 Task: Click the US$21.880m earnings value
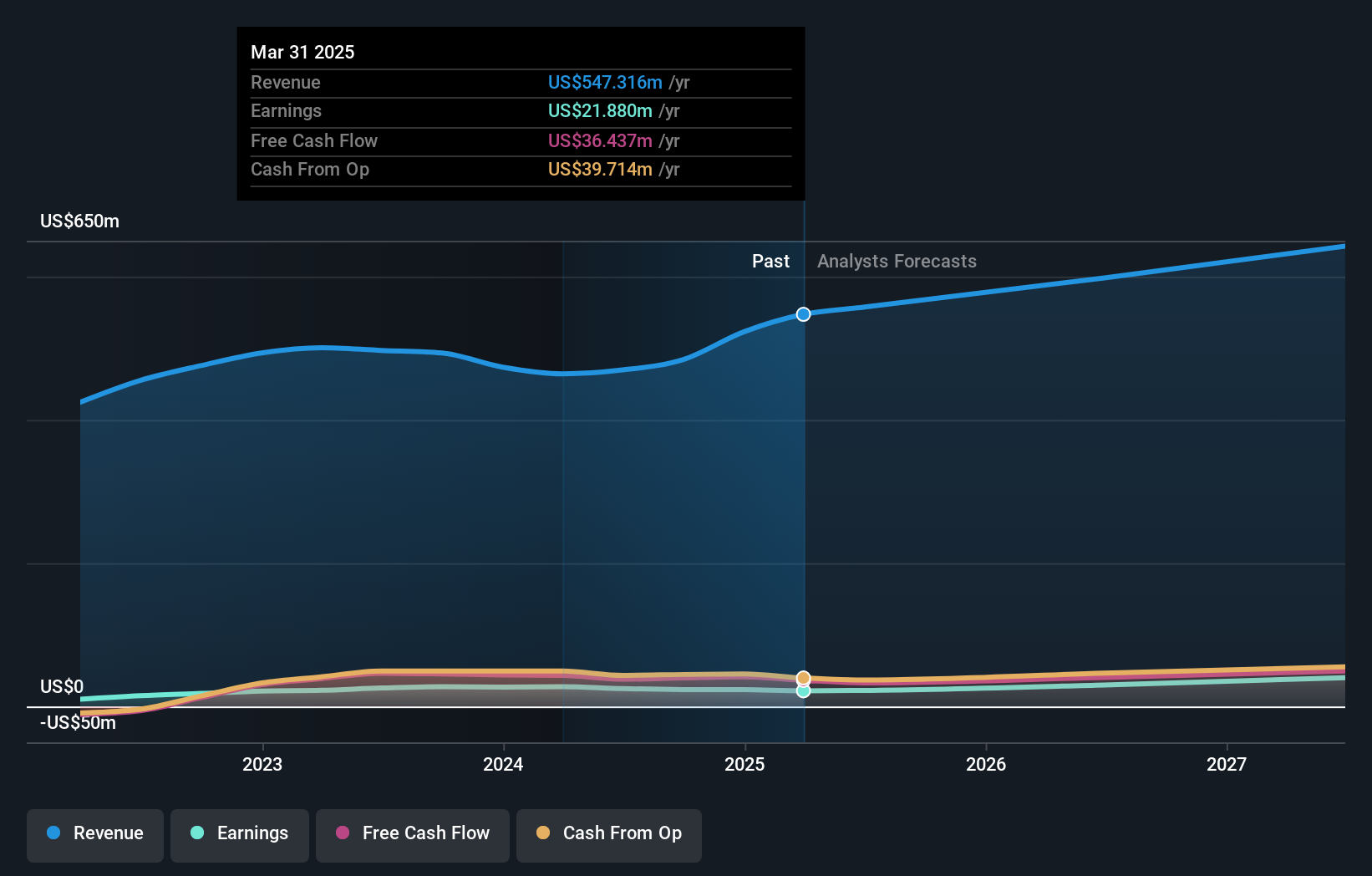click(x=600, y=111)
